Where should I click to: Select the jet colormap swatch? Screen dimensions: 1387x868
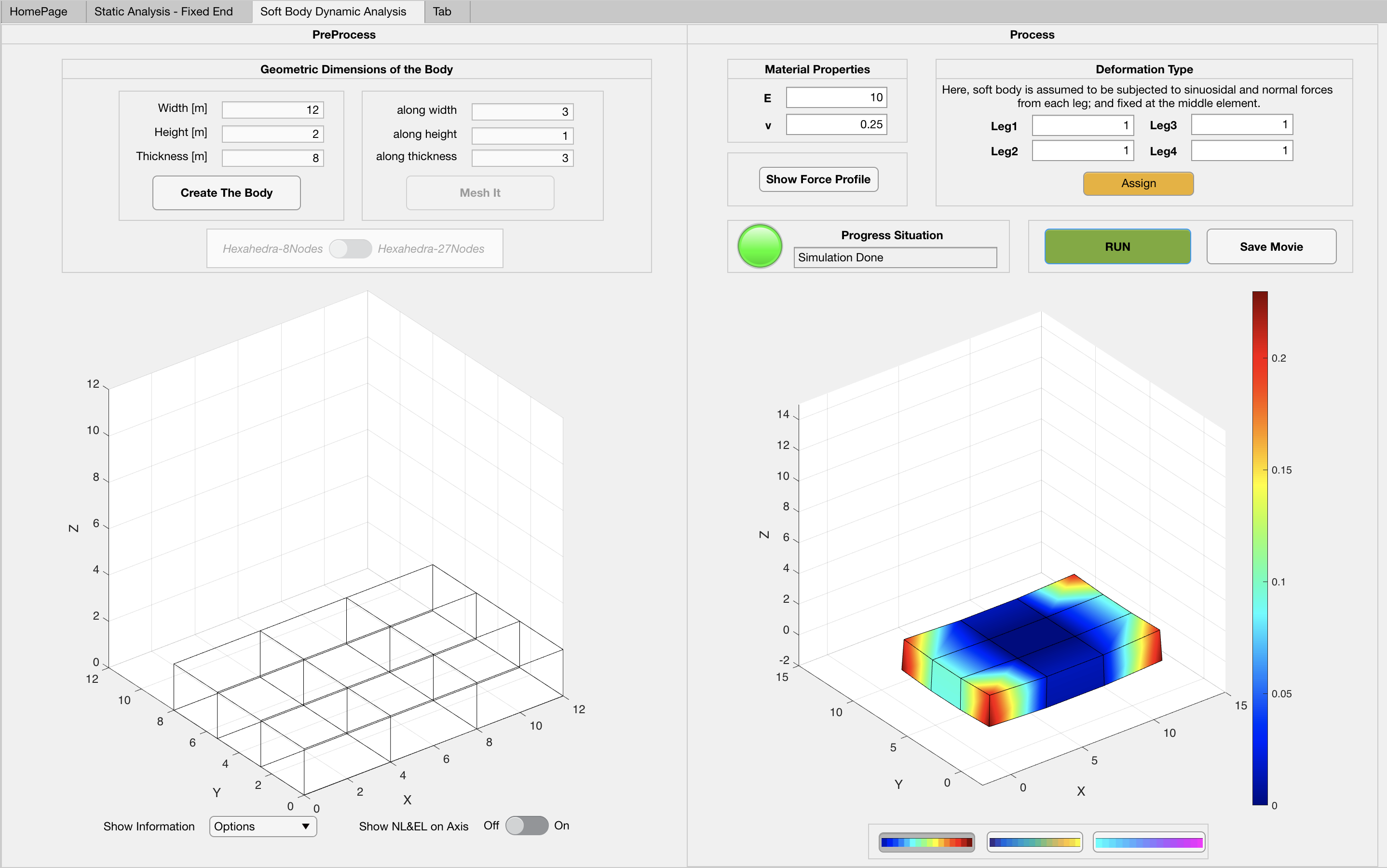coord(925,842)
